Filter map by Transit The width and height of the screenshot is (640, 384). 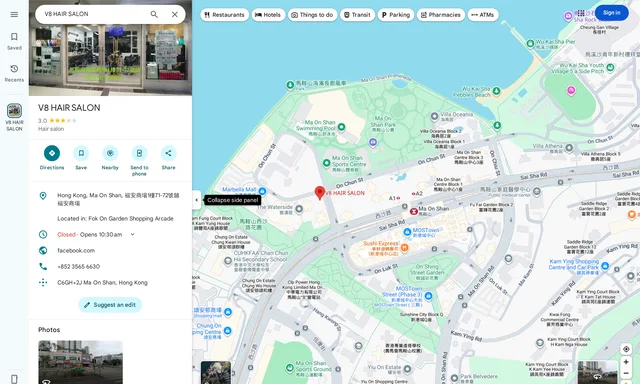point(357,15)
